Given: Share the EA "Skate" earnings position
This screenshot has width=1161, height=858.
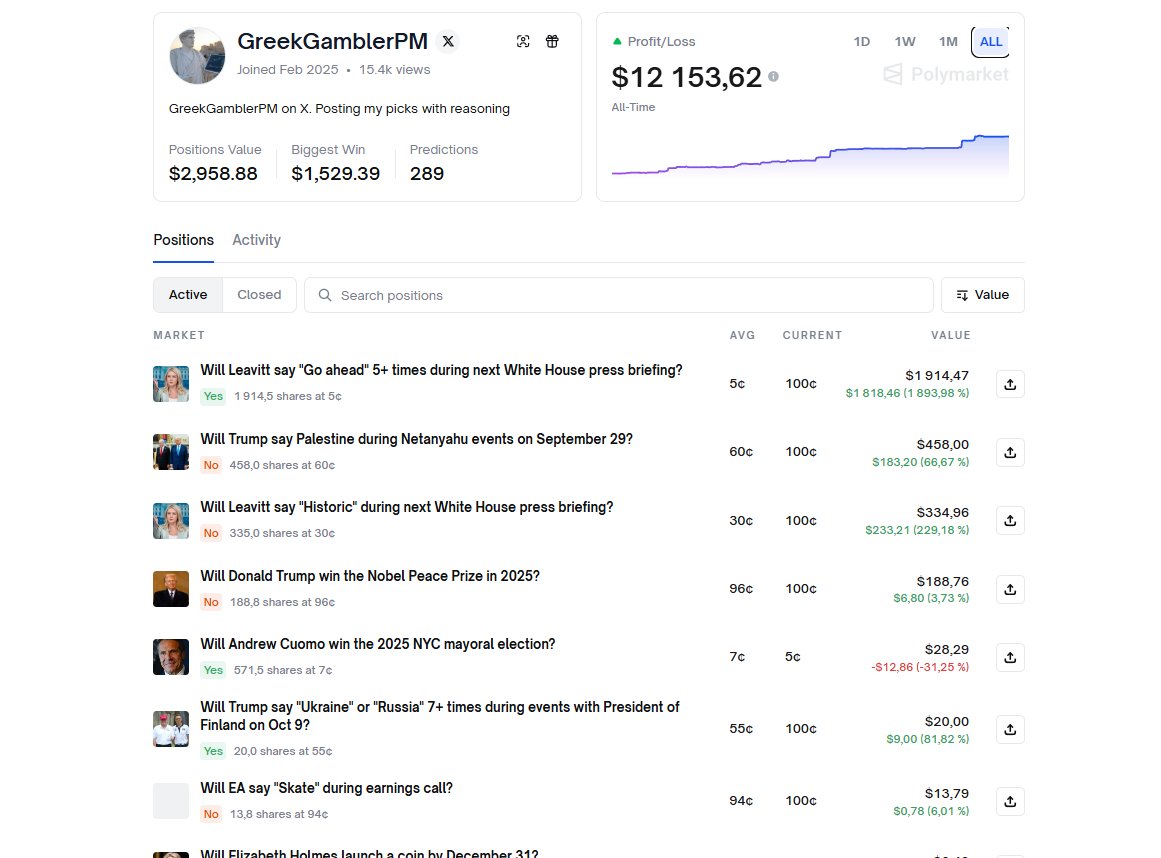Looking at the screenshot, I should click(x=1010, y=801).
